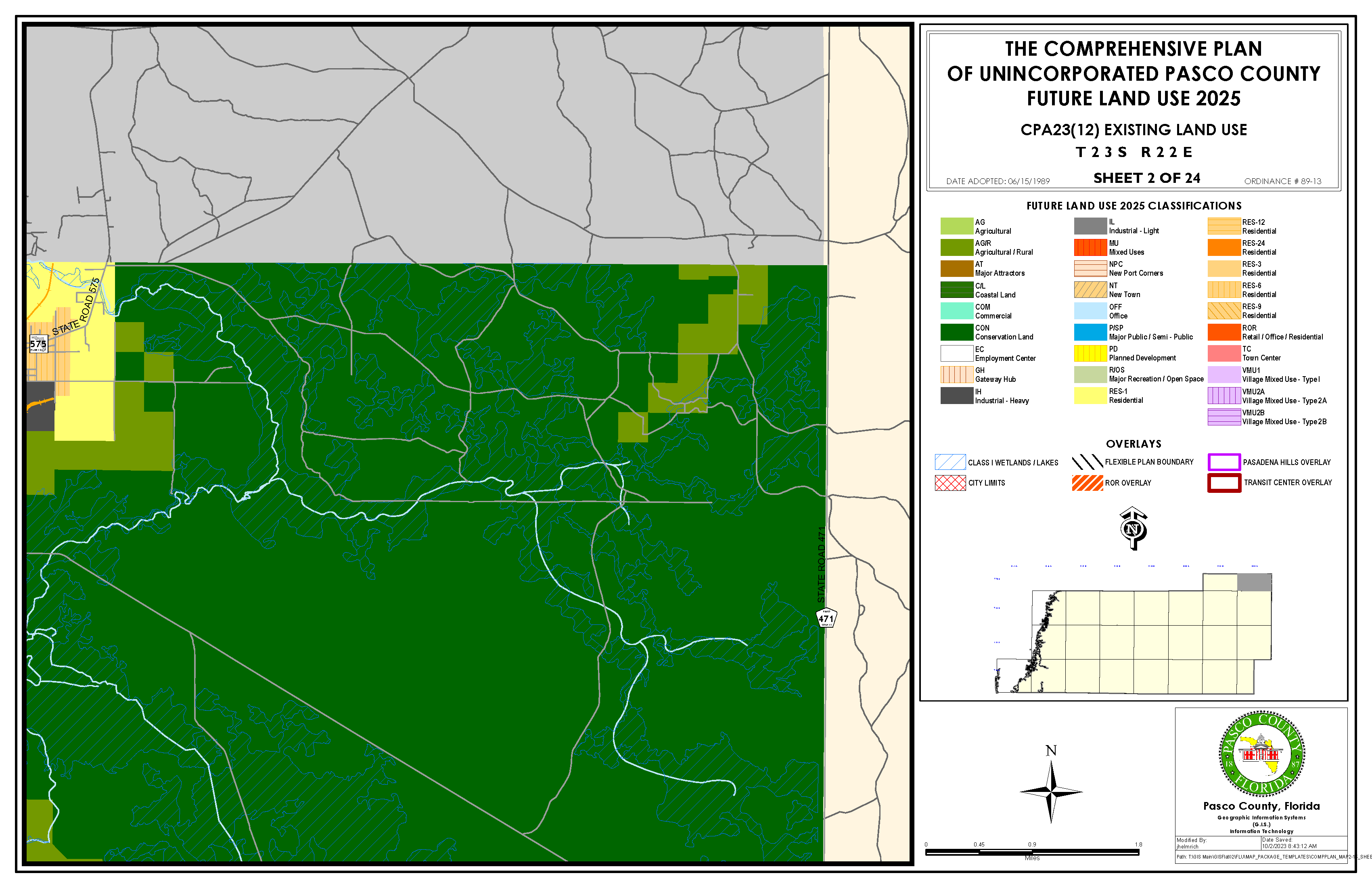
Task: Click the RES-1 Residential yellow swatch
Action: pyautogui.click(x=1090, y=396)
